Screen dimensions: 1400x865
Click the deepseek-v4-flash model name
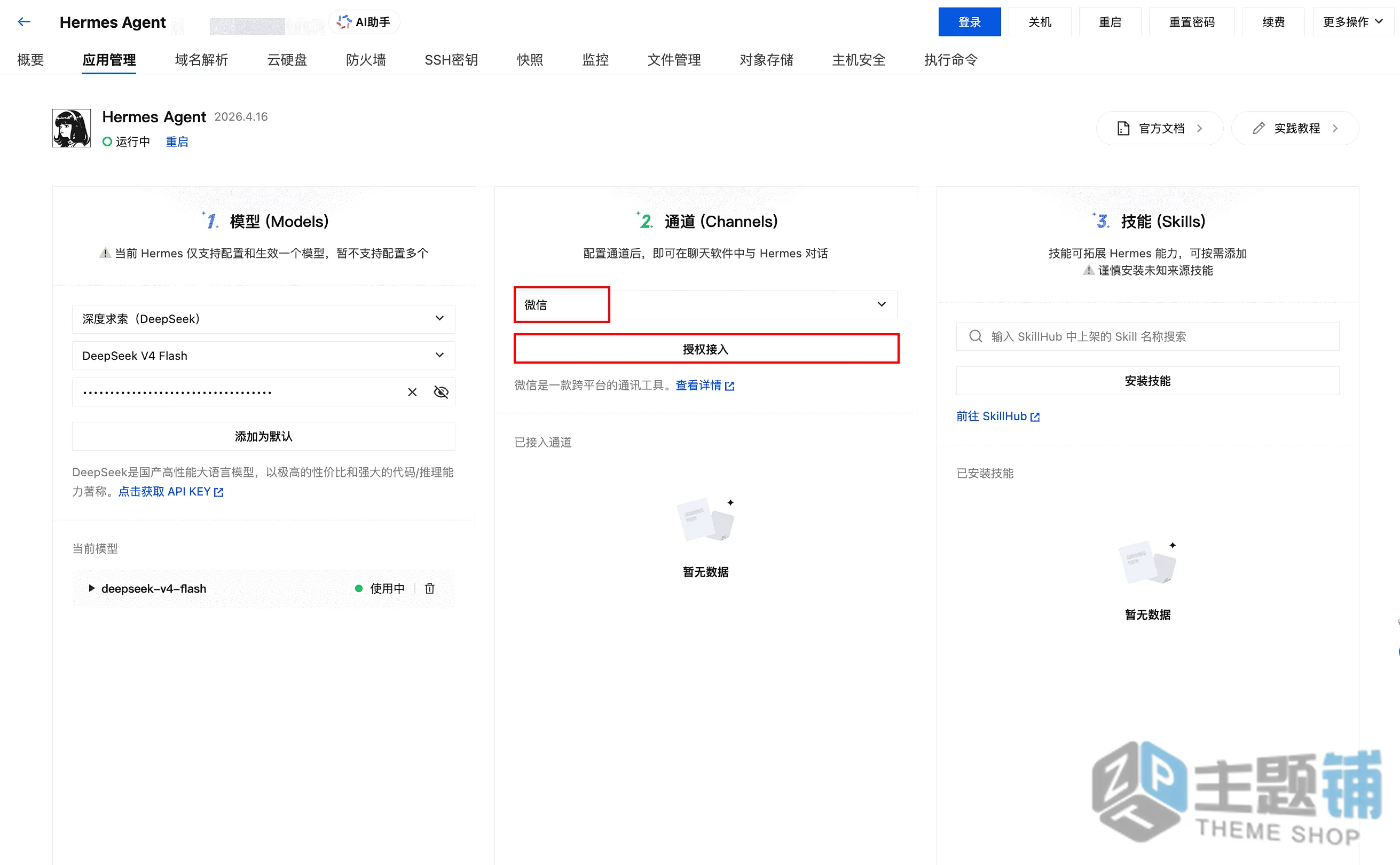click(153, 588)
